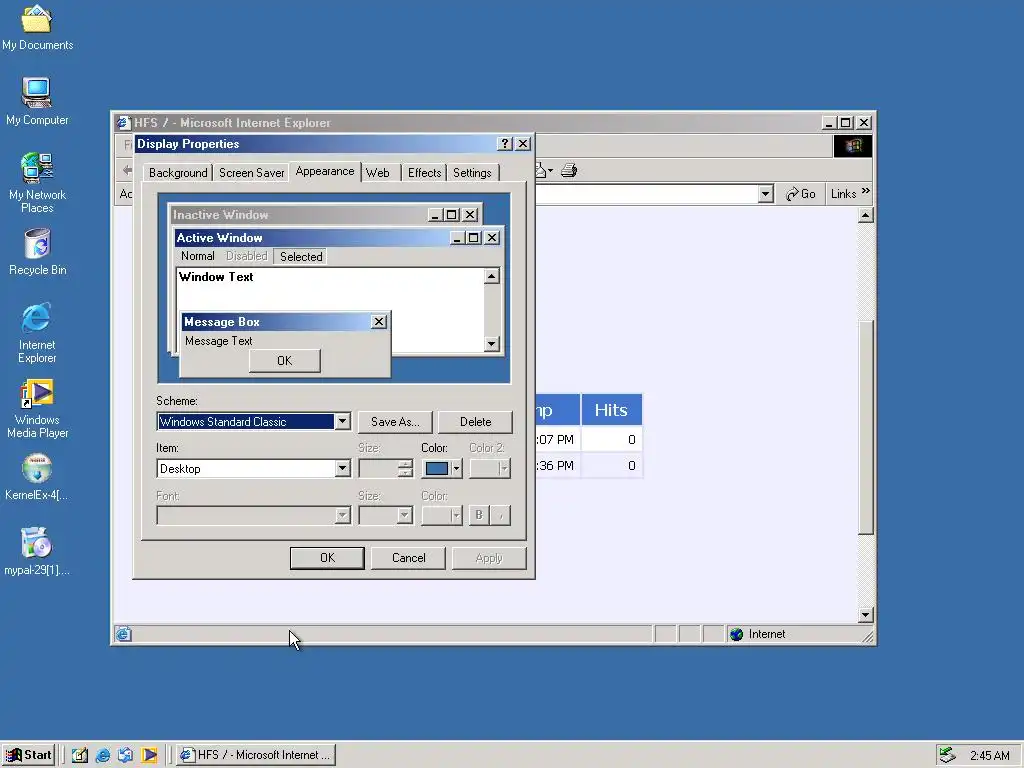Screen dimensions: 1024x768
Task: Click the Active Window preview title bar
Action: click(x=338, y=238)
